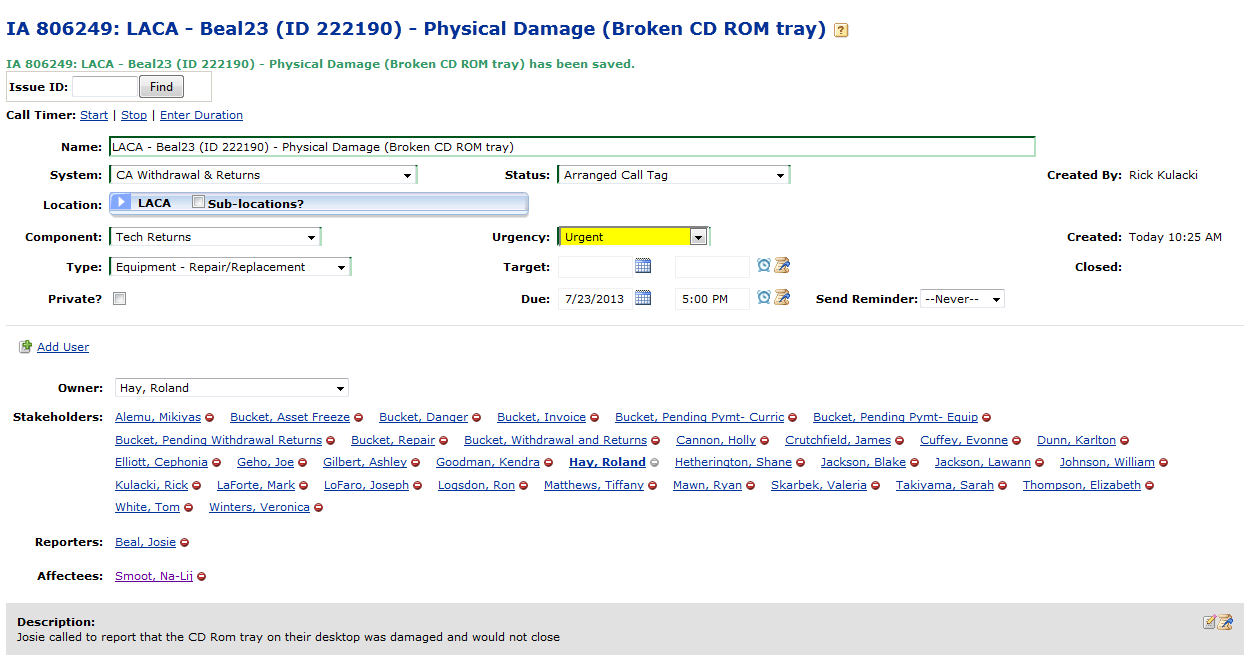The image size is (1245, 657).
Task: Open the Owner dropdown showing Hay, Roland
Action: coord(230,388)
